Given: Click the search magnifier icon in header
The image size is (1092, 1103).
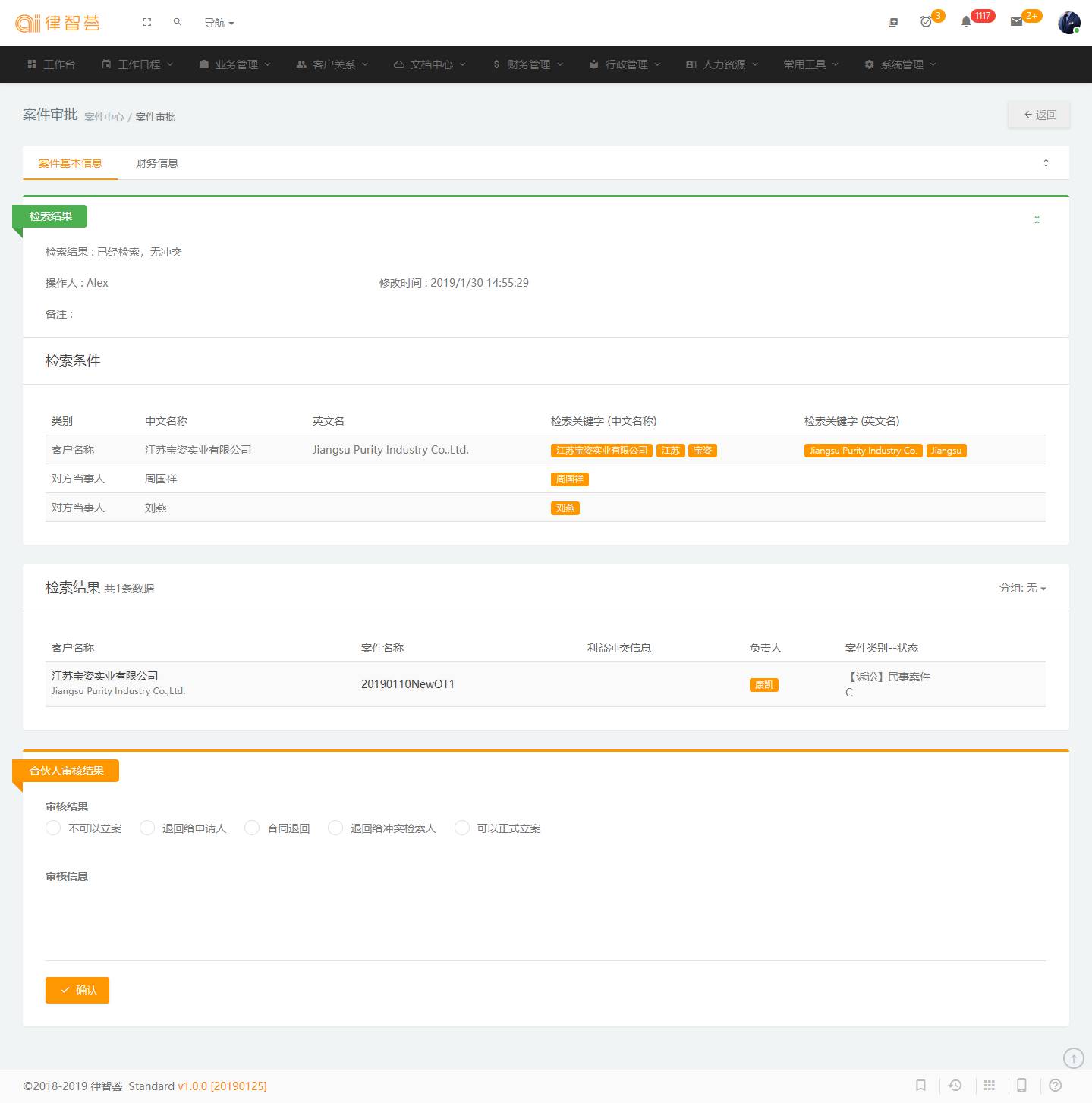Looking at the screenshot, I should [178, 23].
